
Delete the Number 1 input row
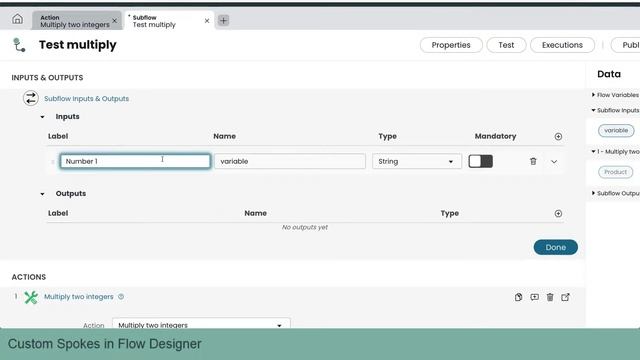(533, 161)
